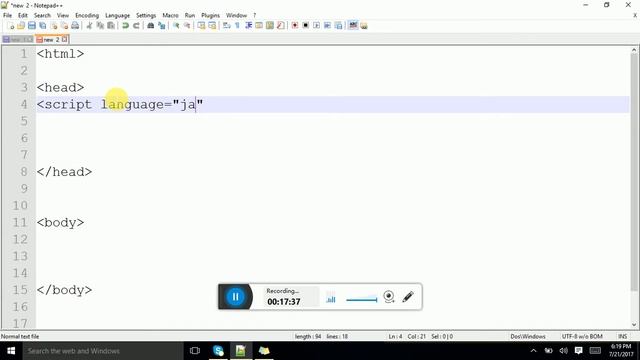Toggle word wrap in toolbar

point(227,25)
